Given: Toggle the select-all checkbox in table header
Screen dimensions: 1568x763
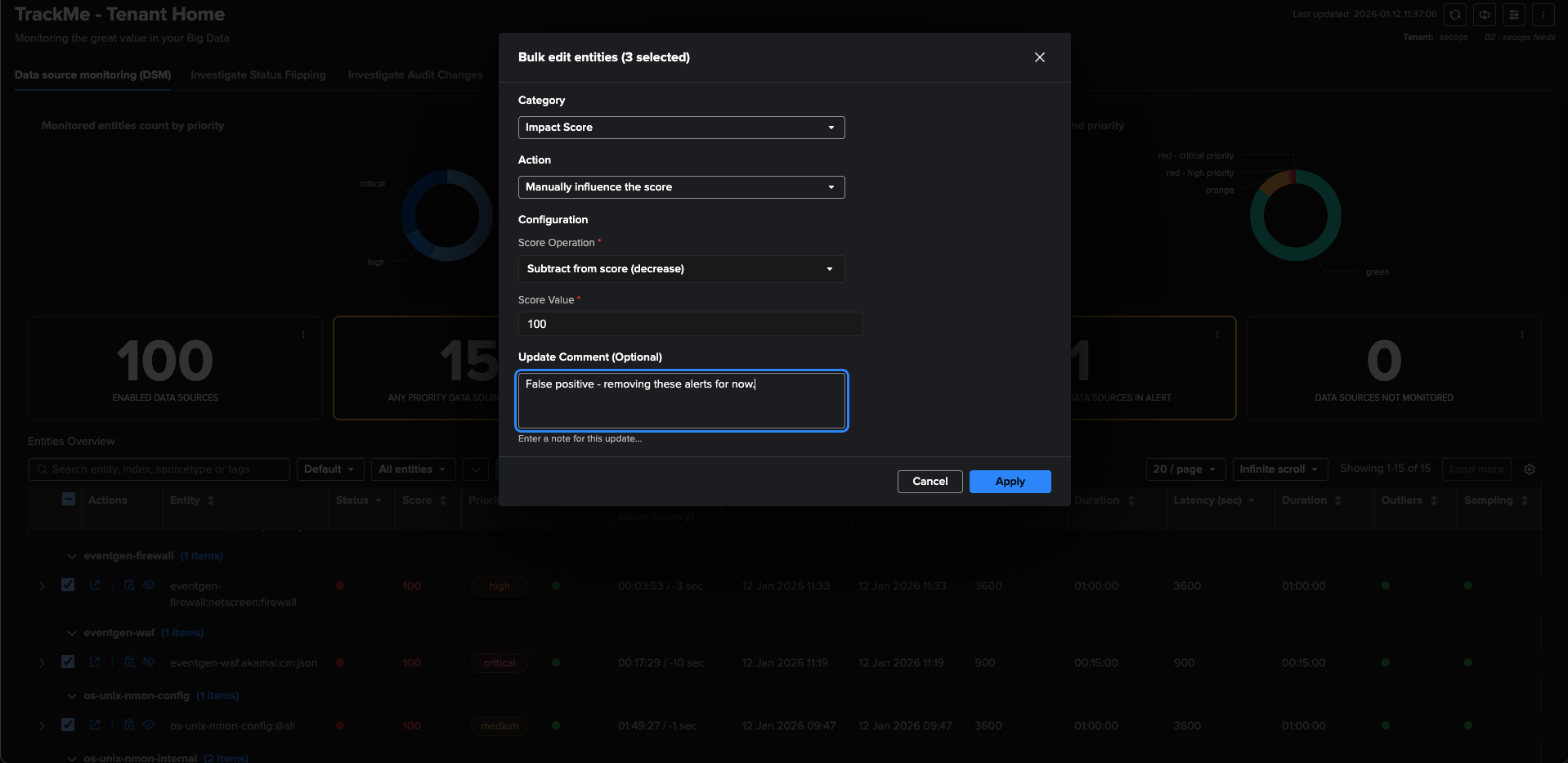Looking at the screenshot, I should click(69, 500).
